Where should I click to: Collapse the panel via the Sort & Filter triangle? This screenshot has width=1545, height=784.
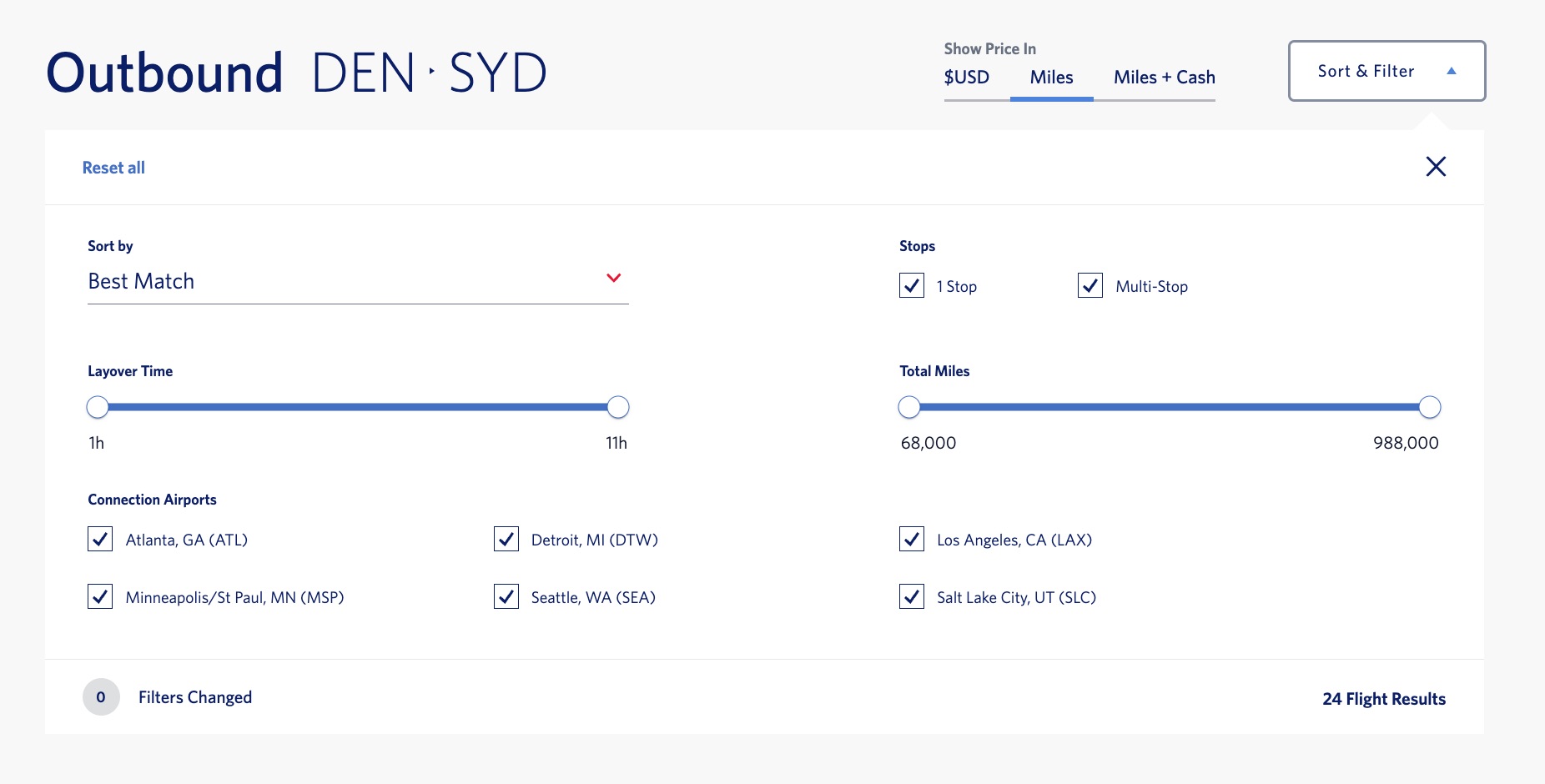coord(1453,71)
